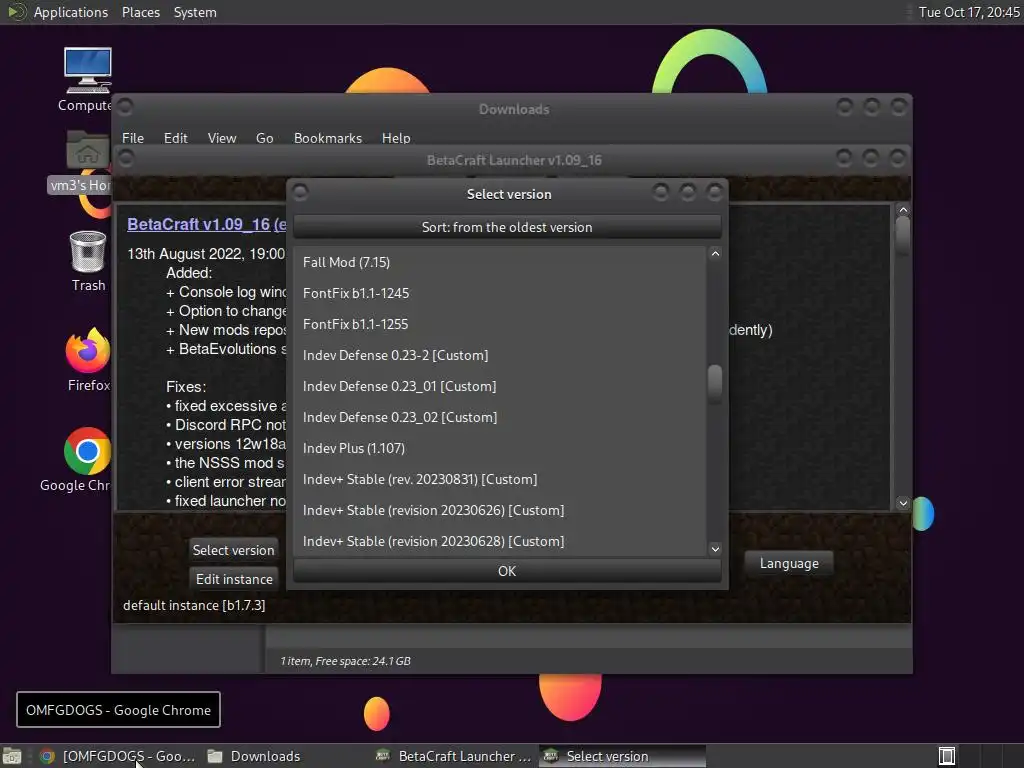This screenshot has height=768, width=1024.
Task: Minimize the Select version dialog
Action: [660, 192]
